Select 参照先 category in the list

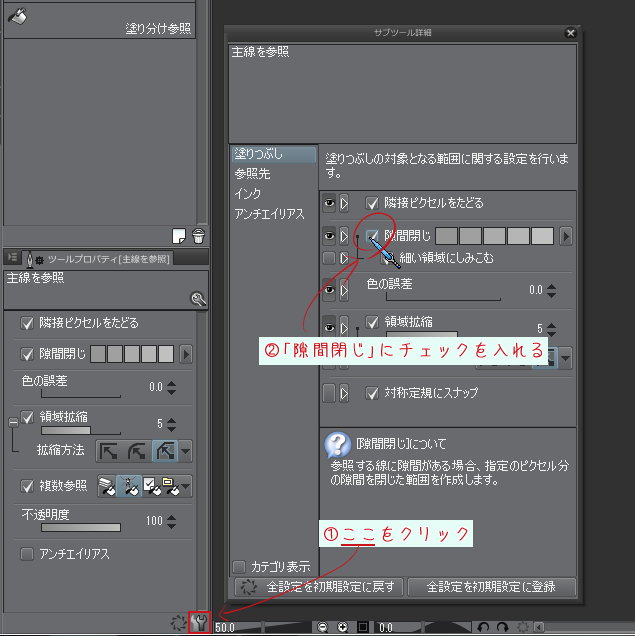pyautogui.click(x=251, y=174)
